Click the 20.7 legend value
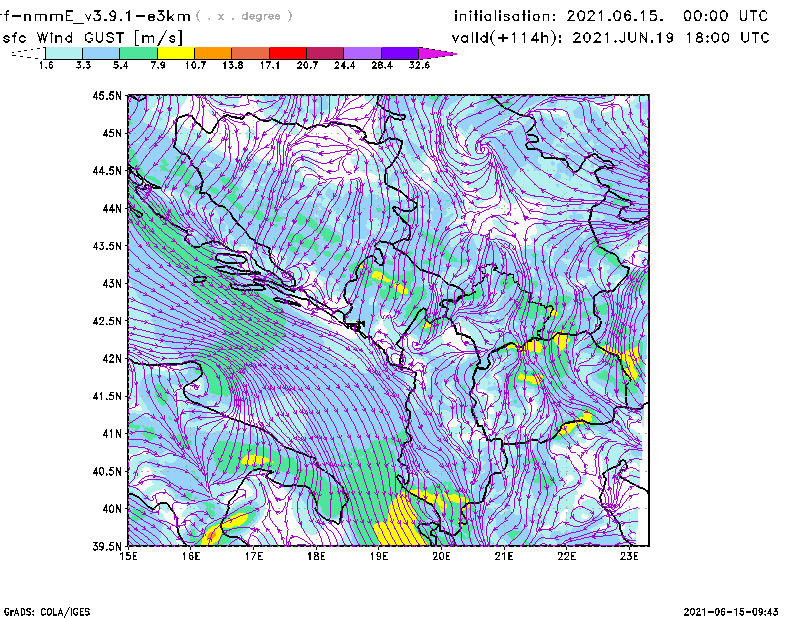 307,65
